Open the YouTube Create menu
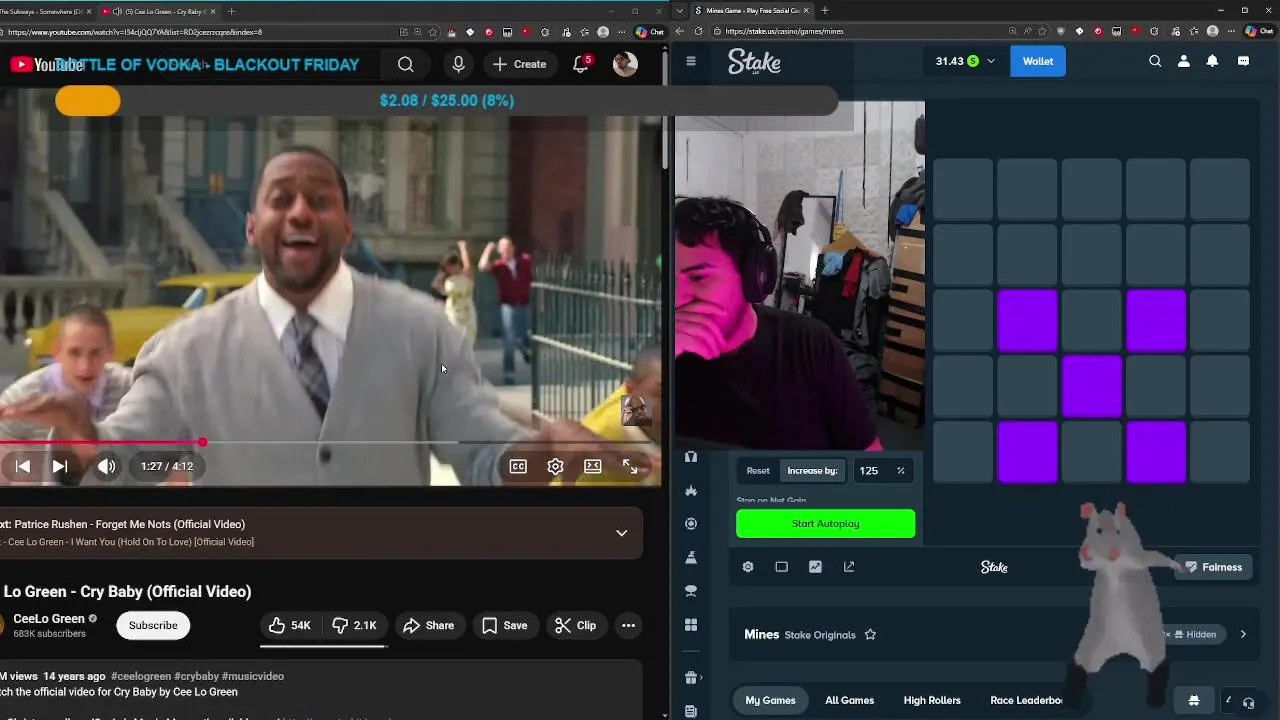1280x720 pixels. coord(519,64)
